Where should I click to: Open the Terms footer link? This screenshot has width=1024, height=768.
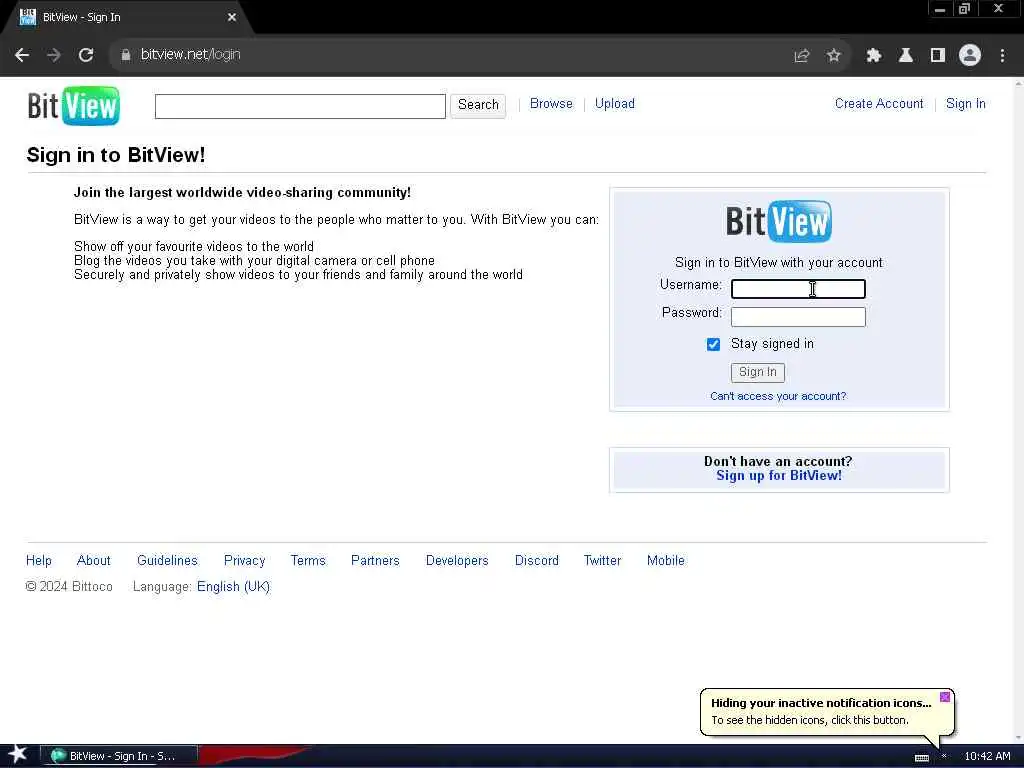(x=308, y=560)
